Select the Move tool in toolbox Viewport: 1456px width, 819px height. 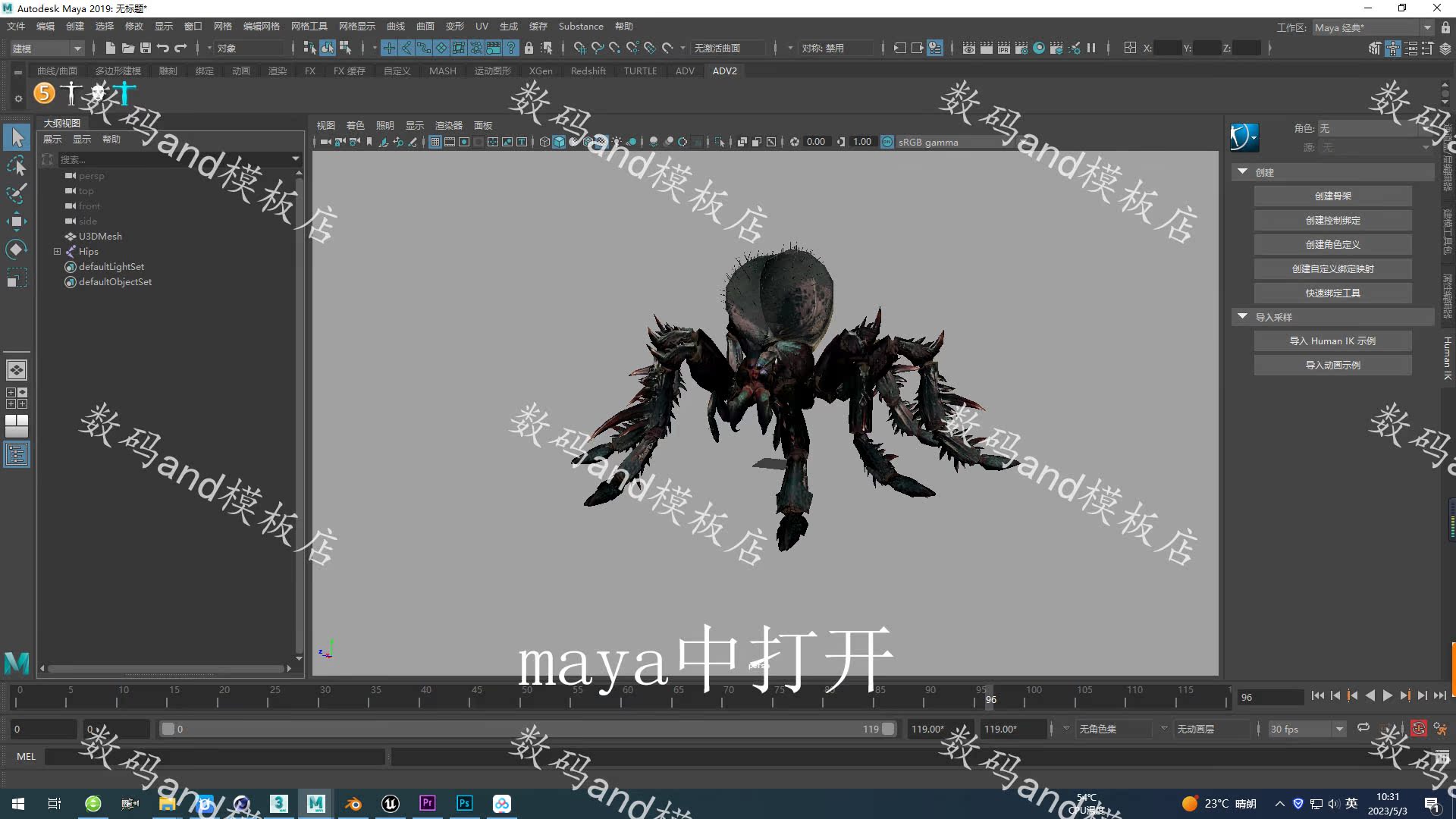[x=17, y=221]
